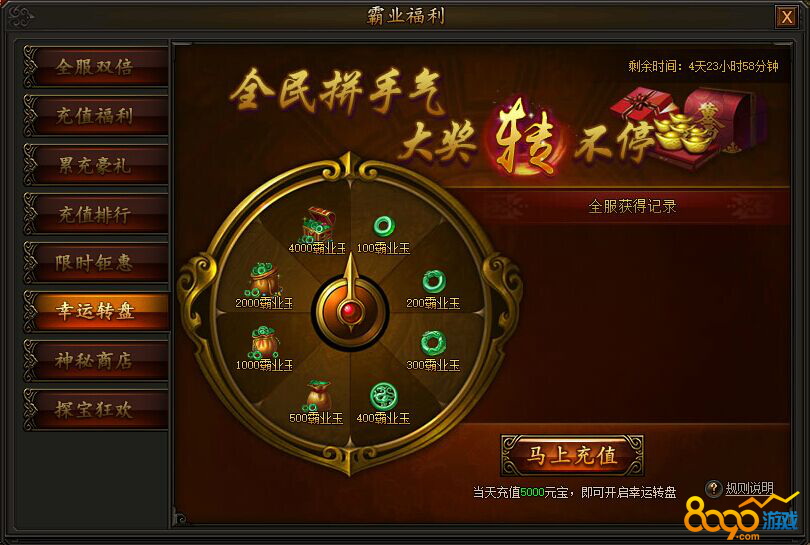This screenshot has width=810, height=545.
Task: Select the 限时钜惠 tab
Action: coord(96,263)
